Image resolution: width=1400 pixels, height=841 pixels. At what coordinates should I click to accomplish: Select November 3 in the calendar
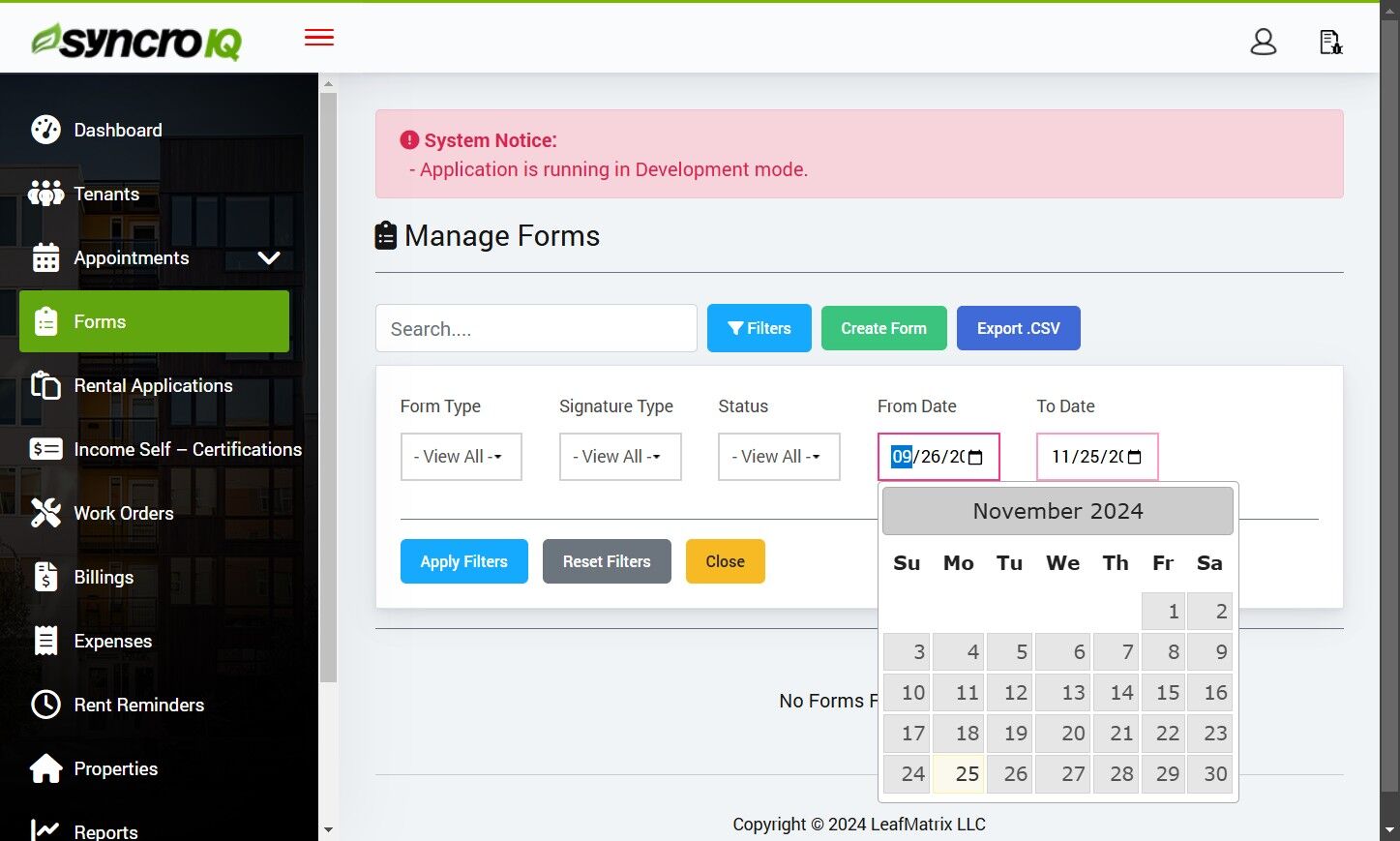(x=907, y=651)
